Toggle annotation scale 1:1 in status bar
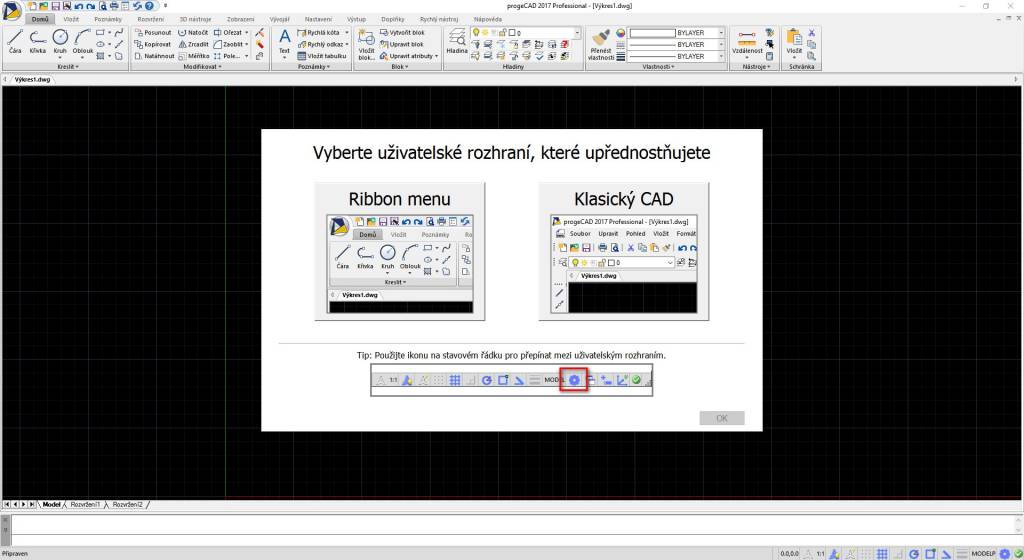The width and height of the screenshot is (1024, 560). point(820,553)
